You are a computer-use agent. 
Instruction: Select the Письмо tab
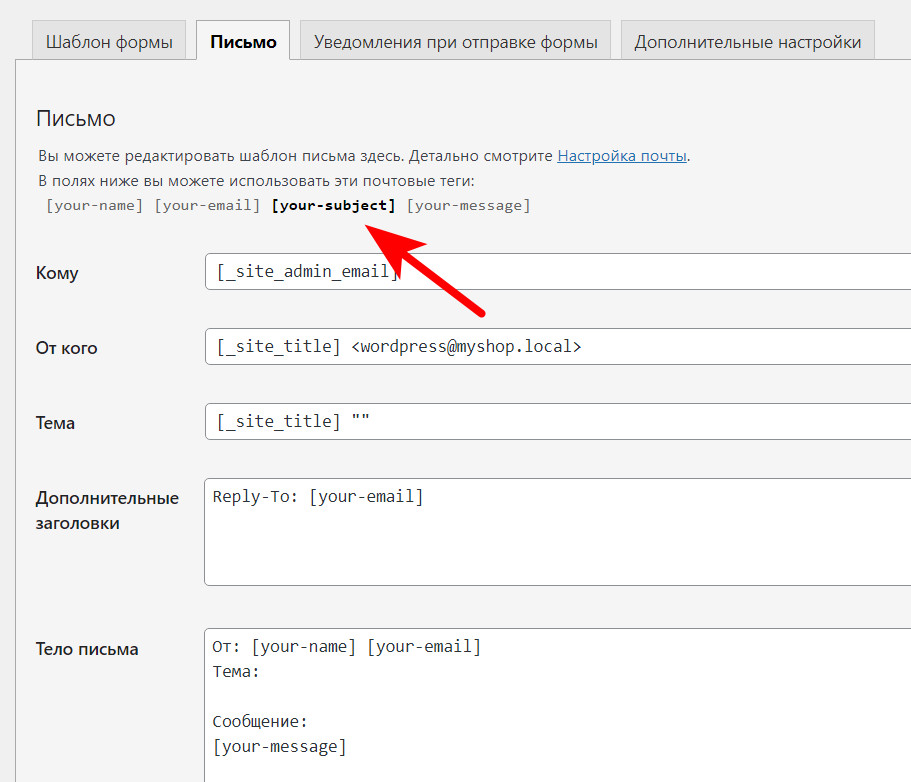pos(243,41)
